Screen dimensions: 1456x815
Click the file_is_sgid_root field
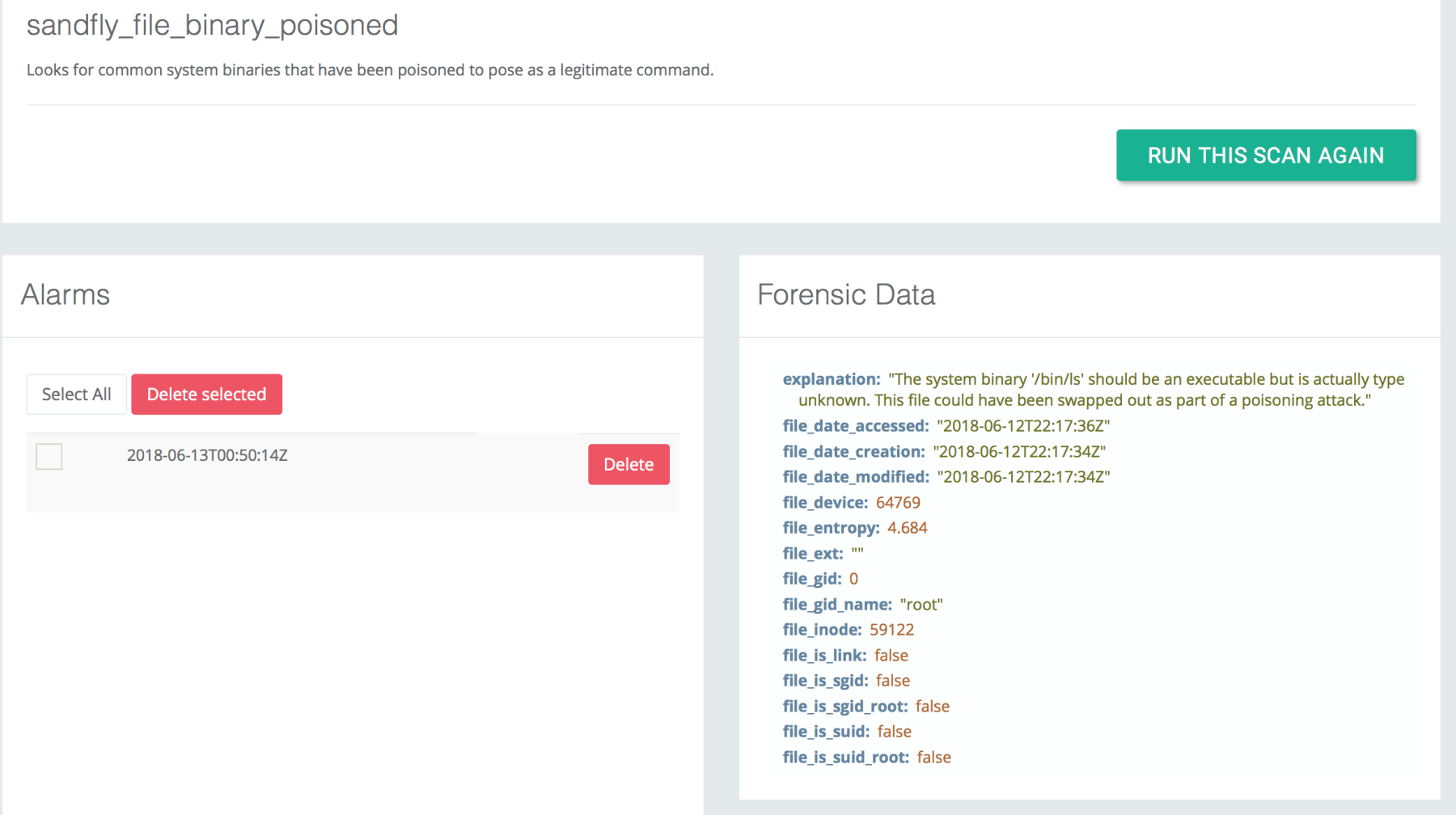click(866, 707)
